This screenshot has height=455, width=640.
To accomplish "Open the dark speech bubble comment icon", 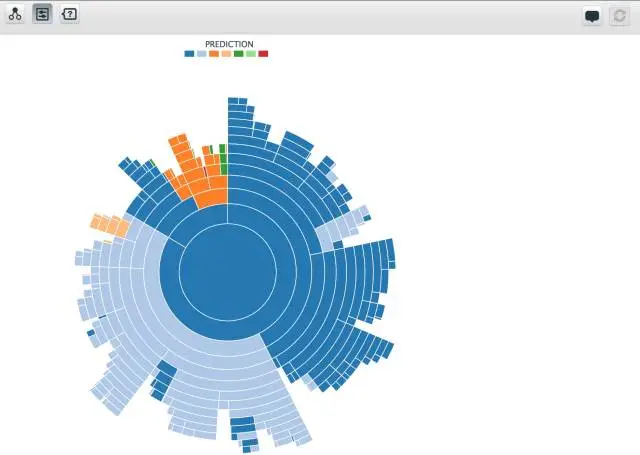I will [592, 16].
